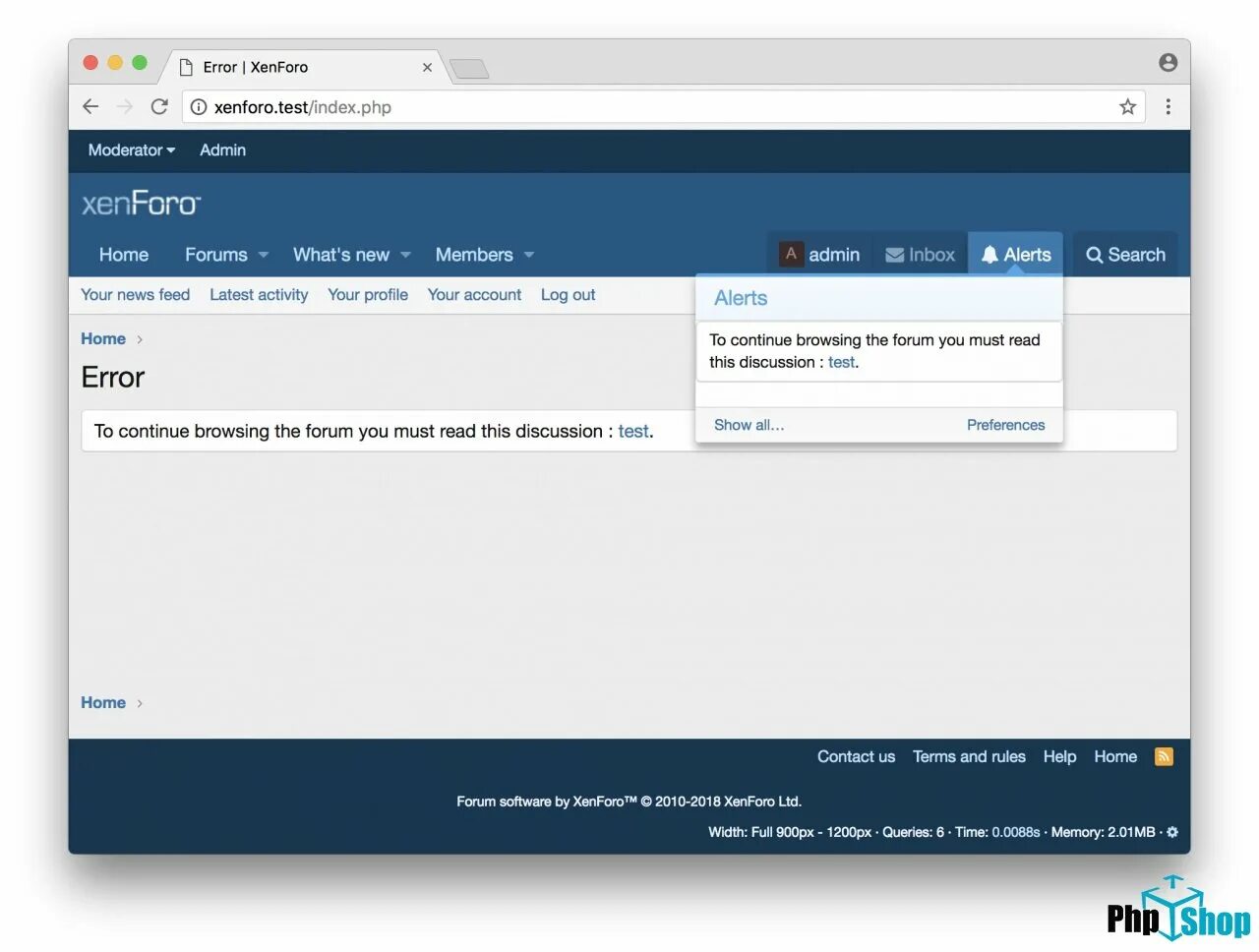Open the Admin link in top bar

pos(222,150)
